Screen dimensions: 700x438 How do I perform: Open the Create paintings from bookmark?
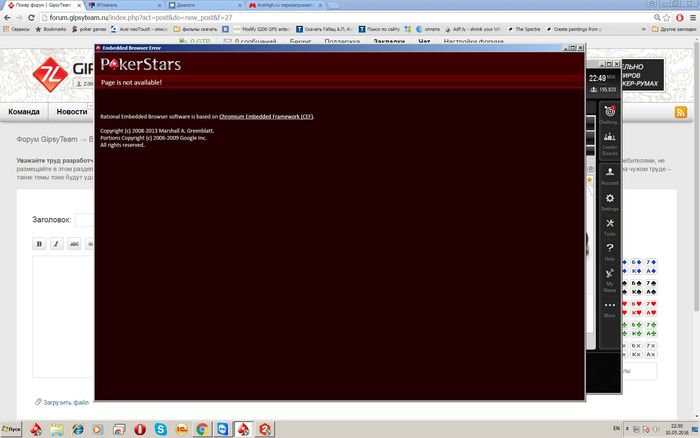tap(574, 29)
